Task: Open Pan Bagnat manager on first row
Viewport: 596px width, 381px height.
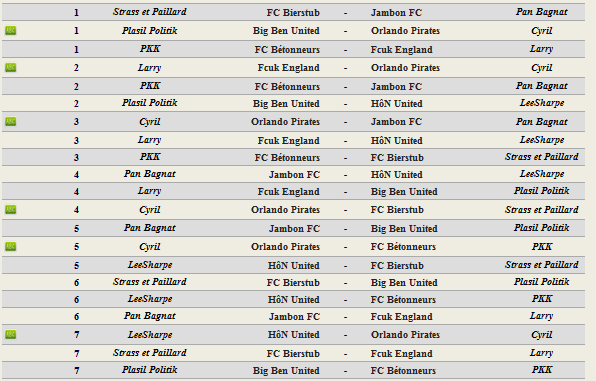Action: 542,12
